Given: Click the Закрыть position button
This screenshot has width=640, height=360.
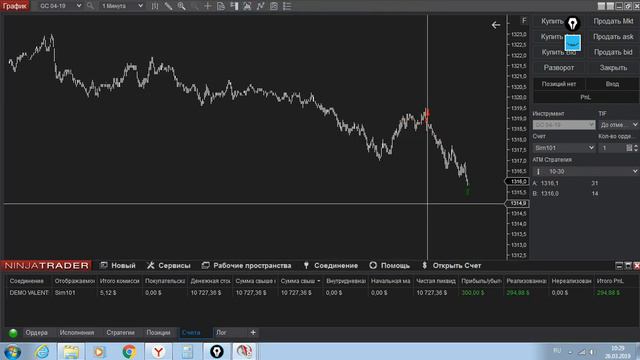Looking at the screenshot, I should click(613, 68).
